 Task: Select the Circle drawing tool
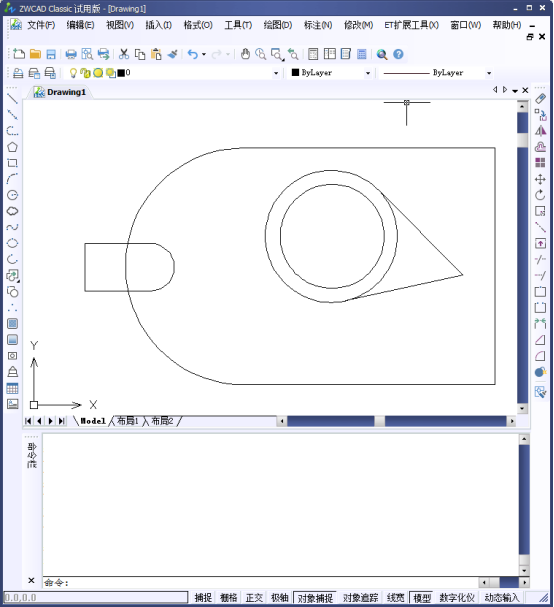[x=12, y=195]
